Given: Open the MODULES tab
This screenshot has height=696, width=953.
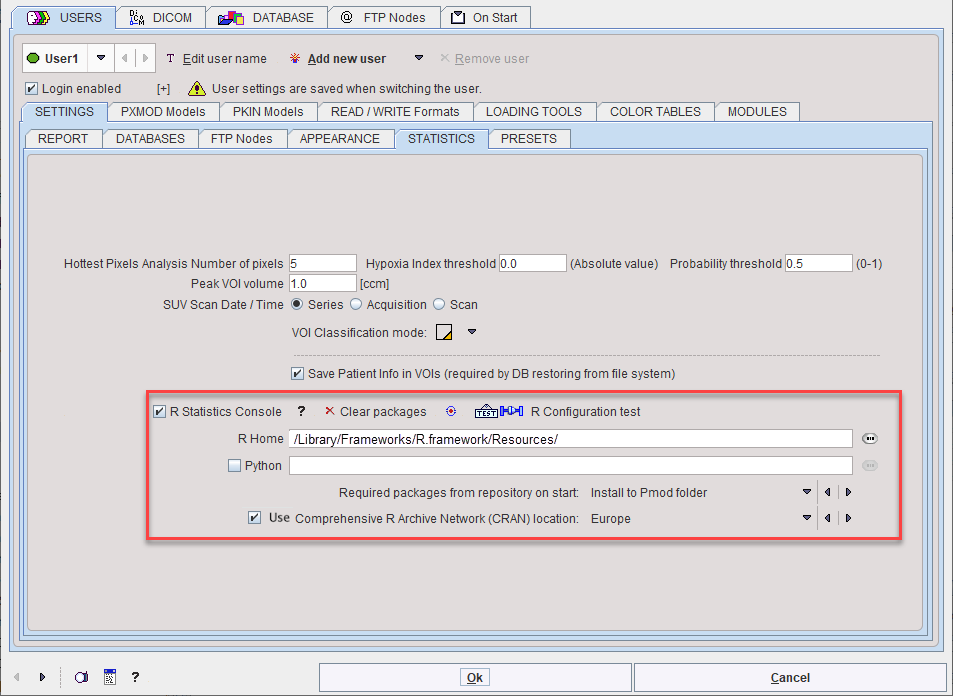Looking at the screenshot, I should click(757, 112).
